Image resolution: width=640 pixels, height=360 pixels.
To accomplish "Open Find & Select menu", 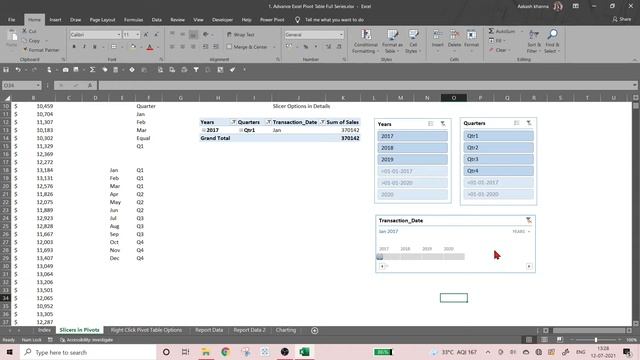I will [x=552, y=41].
